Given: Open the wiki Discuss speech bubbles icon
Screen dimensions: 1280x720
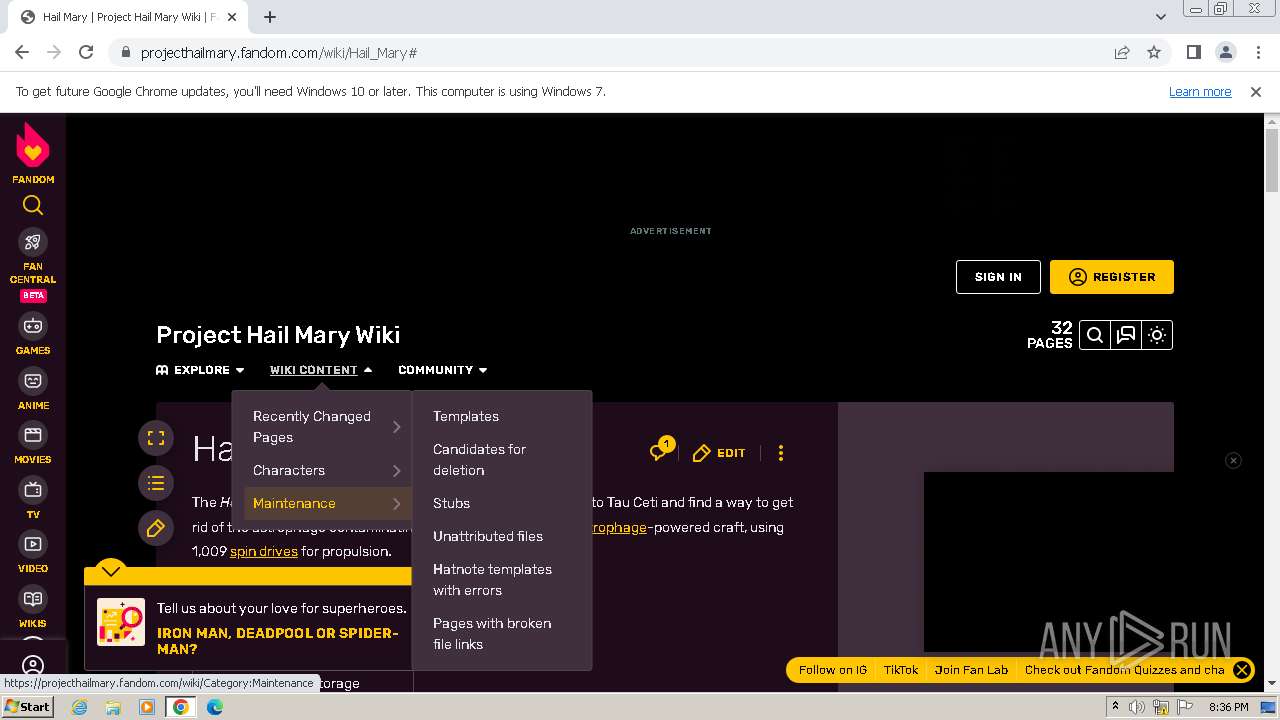Looking at the screenshot, I should pyautogui.click(x=1126, y=335).
